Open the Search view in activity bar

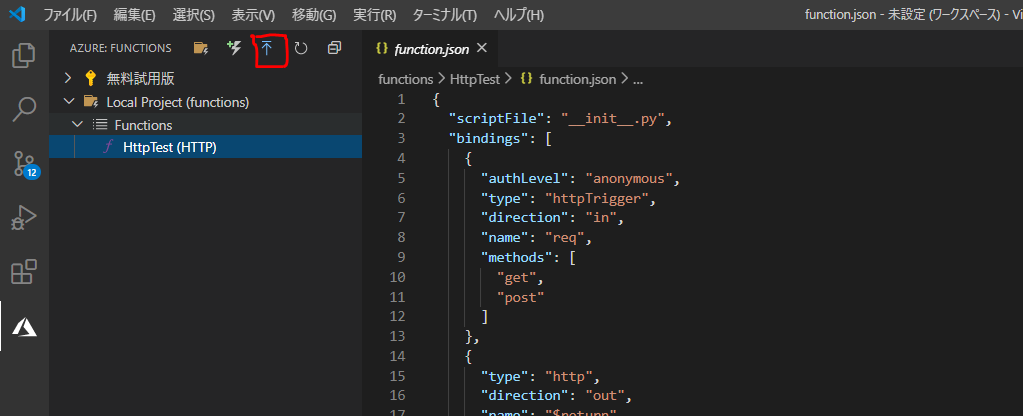24,110
